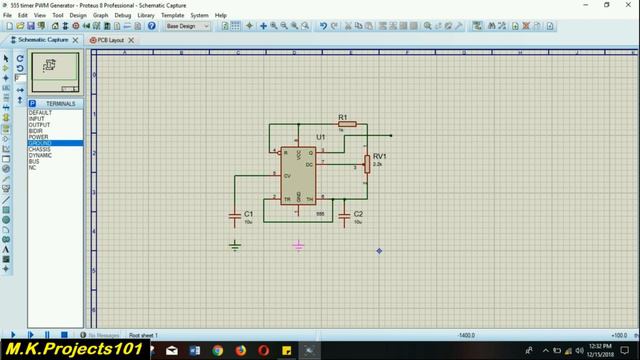640x360 pixels.
Task: Click the Y-Mirror flip vertical icon
Action: tap(20, 100)
